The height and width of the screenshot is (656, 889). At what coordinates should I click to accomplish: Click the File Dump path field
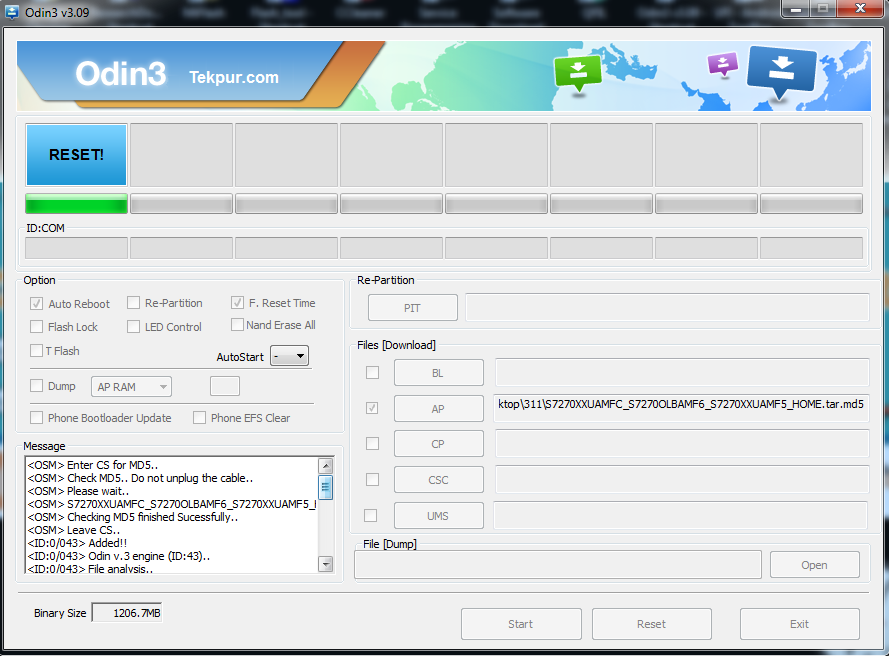(558, 565)
